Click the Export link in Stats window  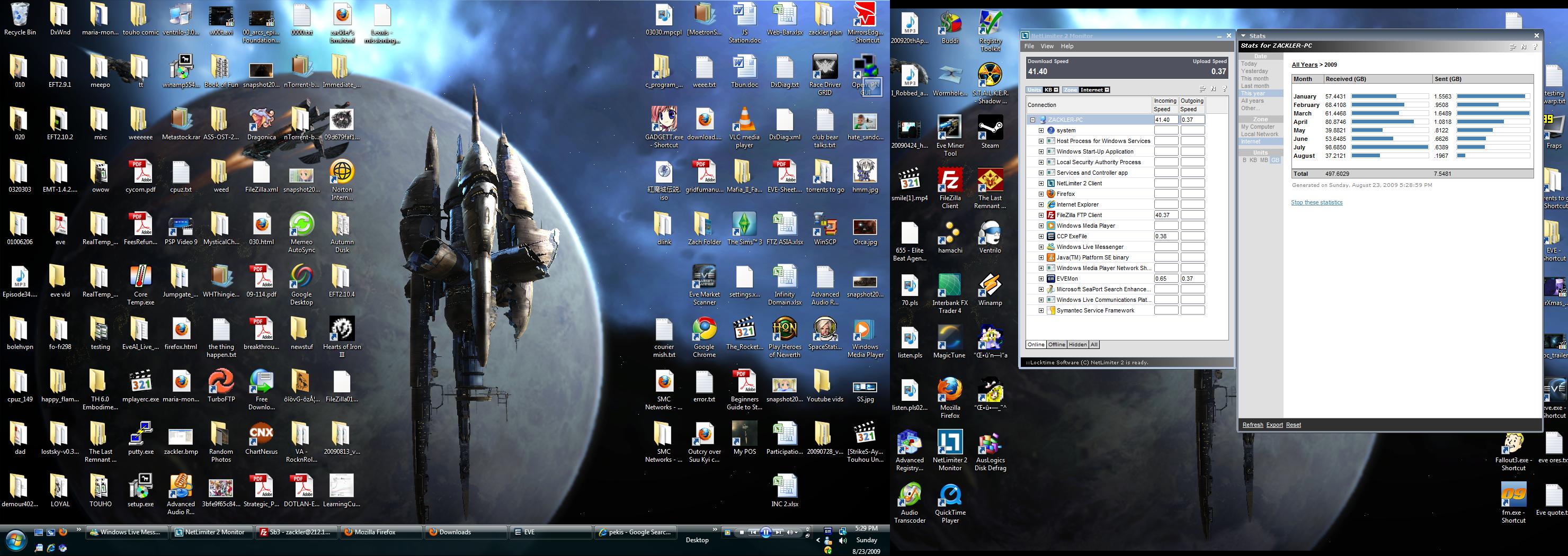tap(1275, 425)
